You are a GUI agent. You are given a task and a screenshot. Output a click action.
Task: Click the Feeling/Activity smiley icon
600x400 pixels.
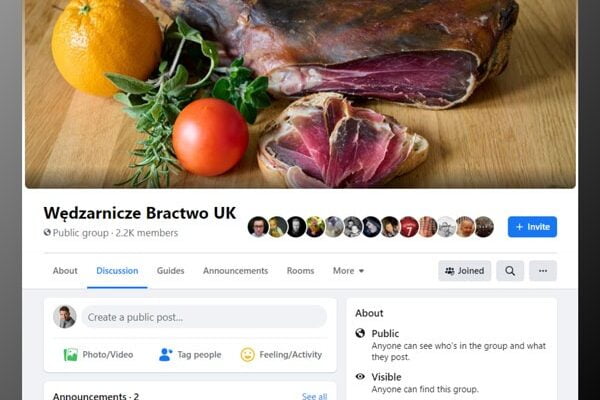point(247,354)
